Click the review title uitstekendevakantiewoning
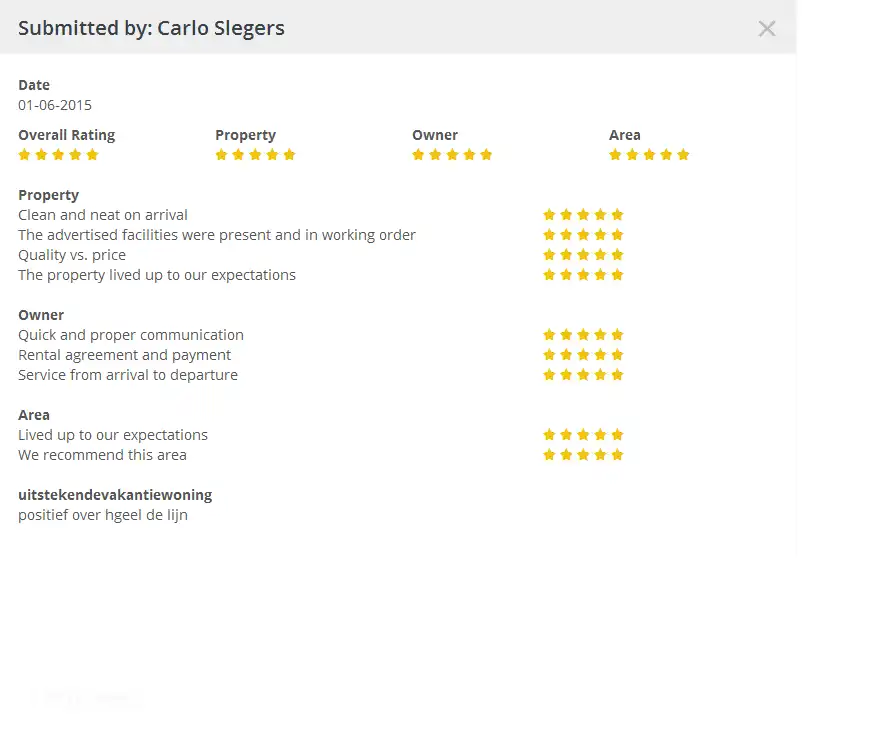 coord(115,495)
